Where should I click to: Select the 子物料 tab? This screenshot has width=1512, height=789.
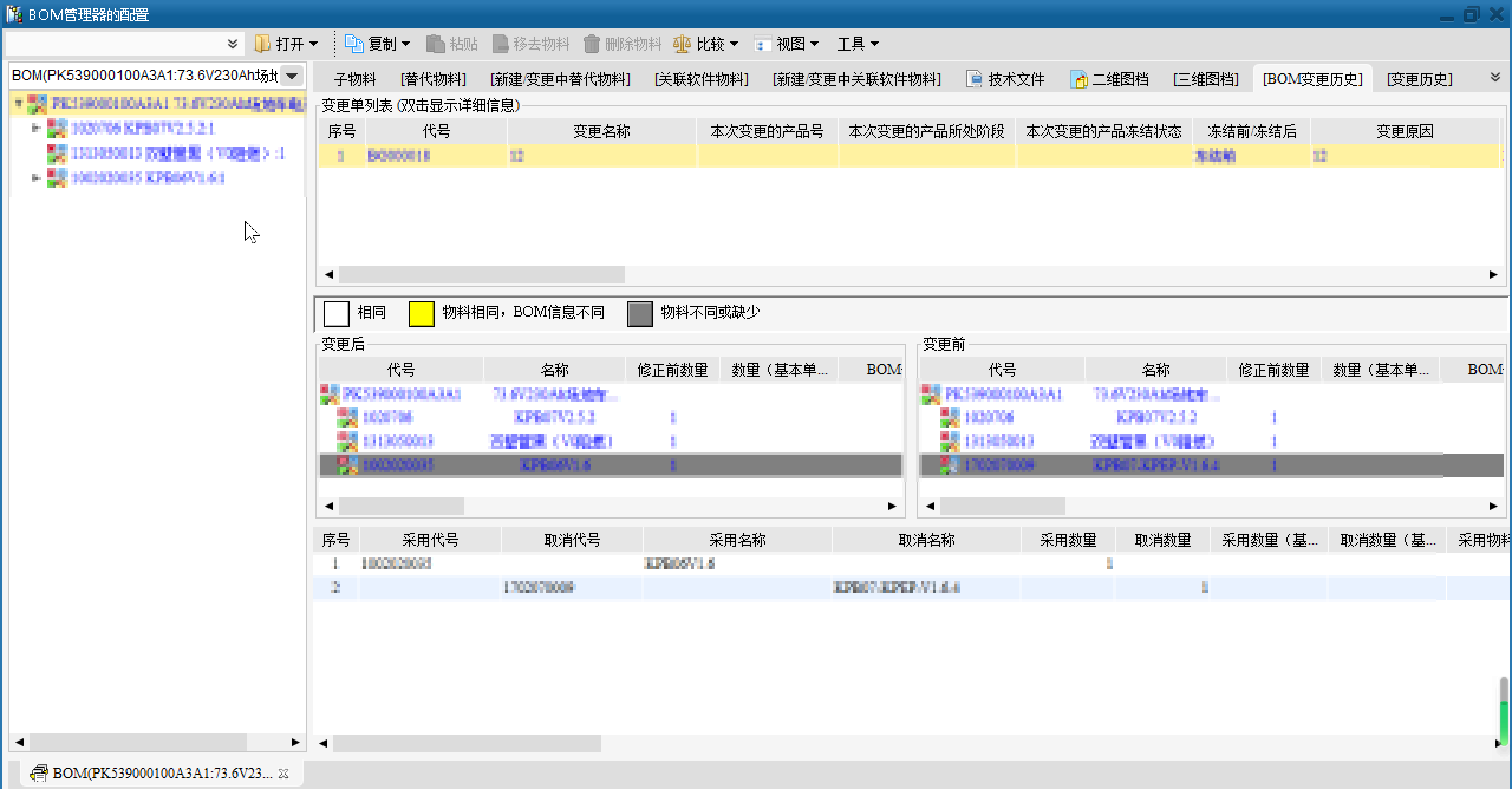pyautogui.click(x=354, y=79)
